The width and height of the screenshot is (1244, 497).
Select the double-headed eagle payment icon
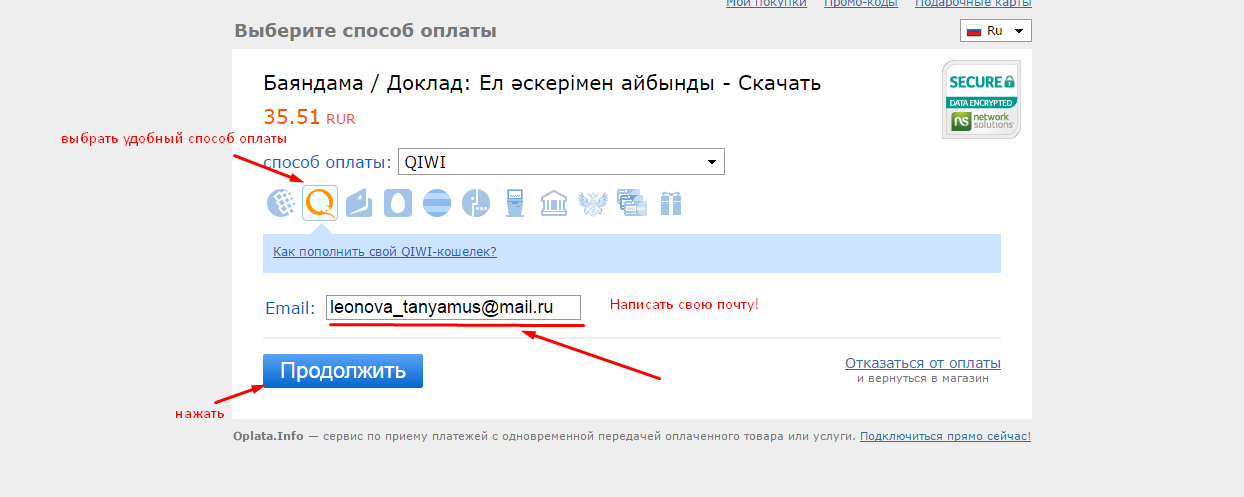pyautogui.click(x=593, y=203)
